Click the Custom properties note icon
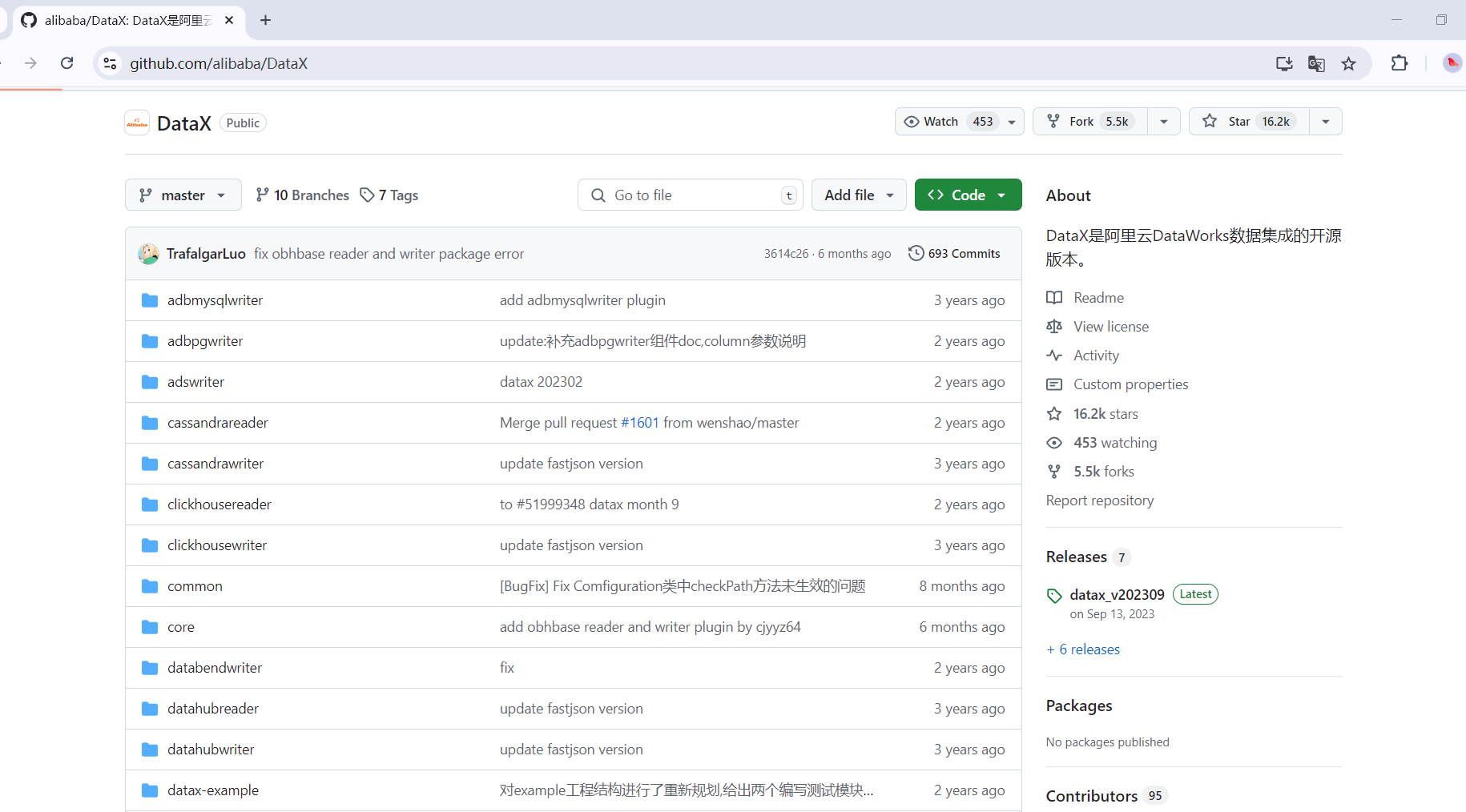Screen dimensions: 1466x812 (x=1054, y=384)
